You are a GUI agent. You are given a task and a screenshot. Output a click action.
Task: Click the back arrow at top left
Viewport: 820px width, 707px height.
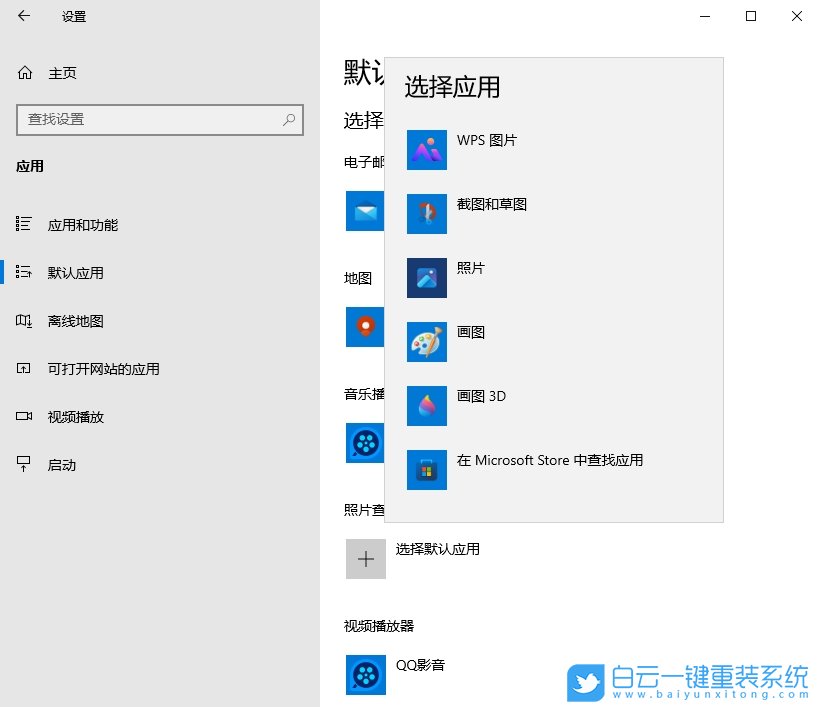tap(25, 16)
